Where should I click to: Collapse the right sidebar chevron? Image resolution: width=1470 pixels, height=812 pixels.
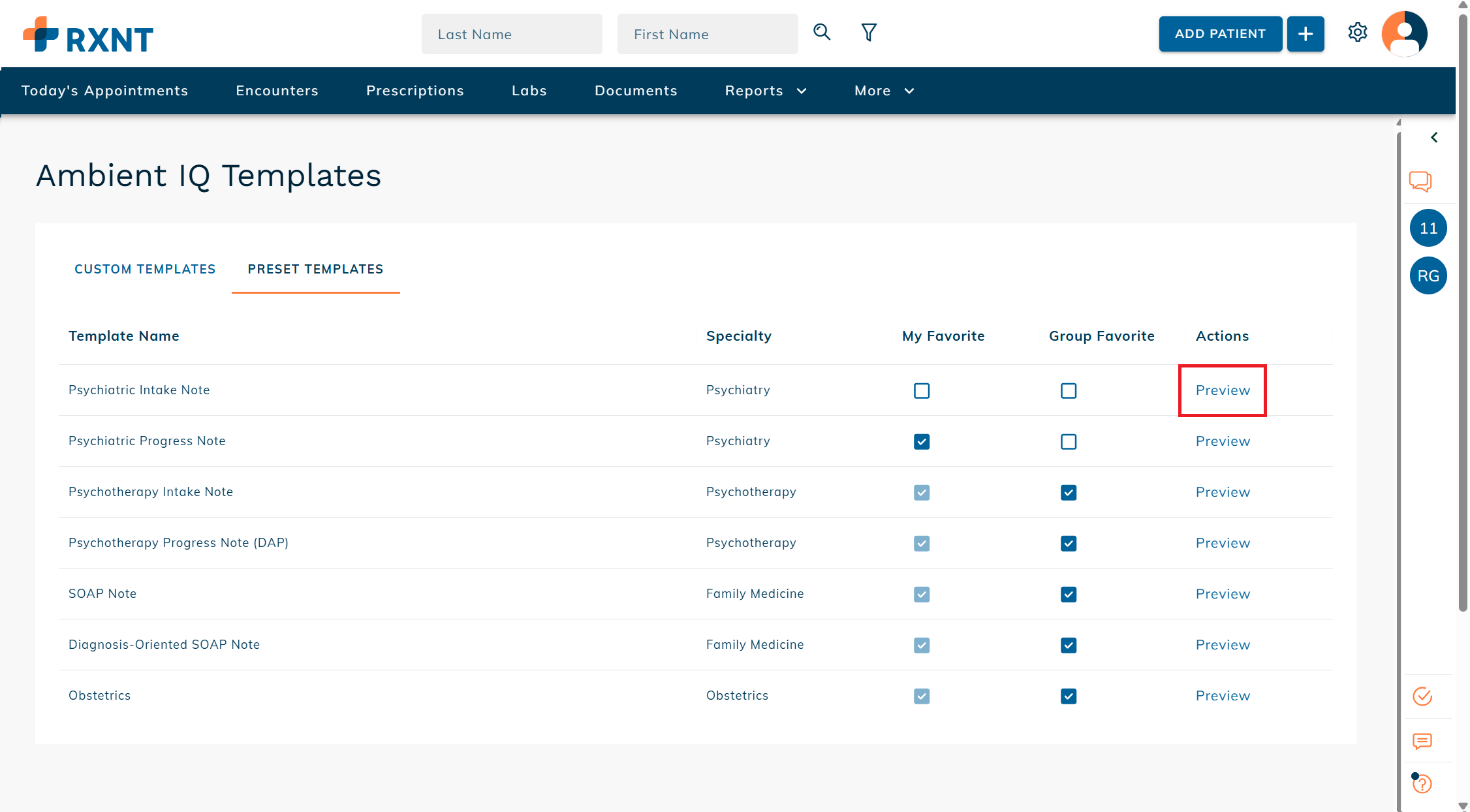pos(1434,137)
